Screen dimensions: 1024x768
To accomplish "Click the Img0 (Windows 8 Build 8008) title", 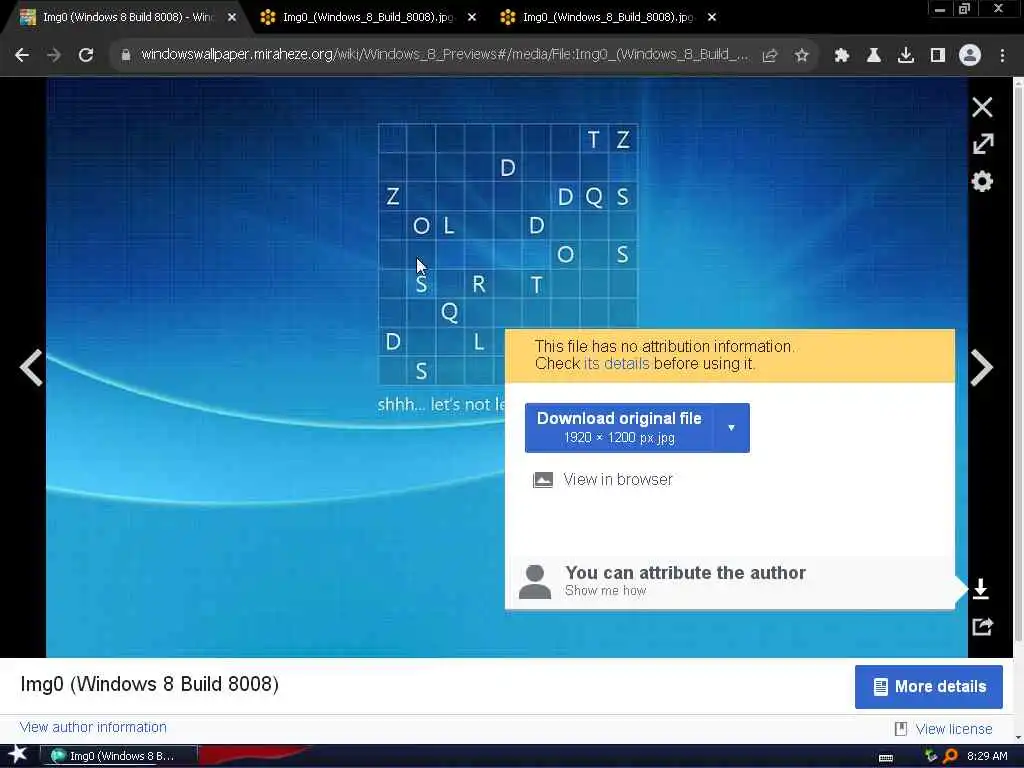I will (150, 684).
